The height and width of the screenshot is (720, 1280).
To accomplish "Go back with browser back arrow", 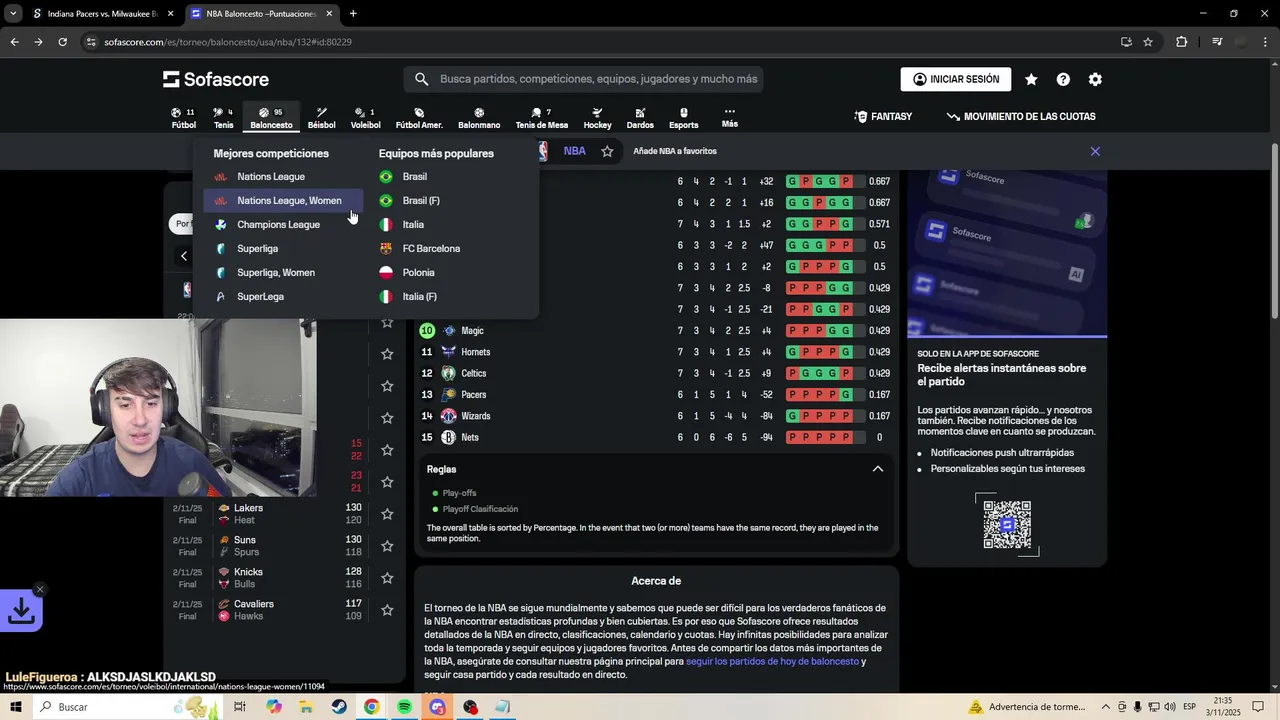I will (x=14, y=42).
